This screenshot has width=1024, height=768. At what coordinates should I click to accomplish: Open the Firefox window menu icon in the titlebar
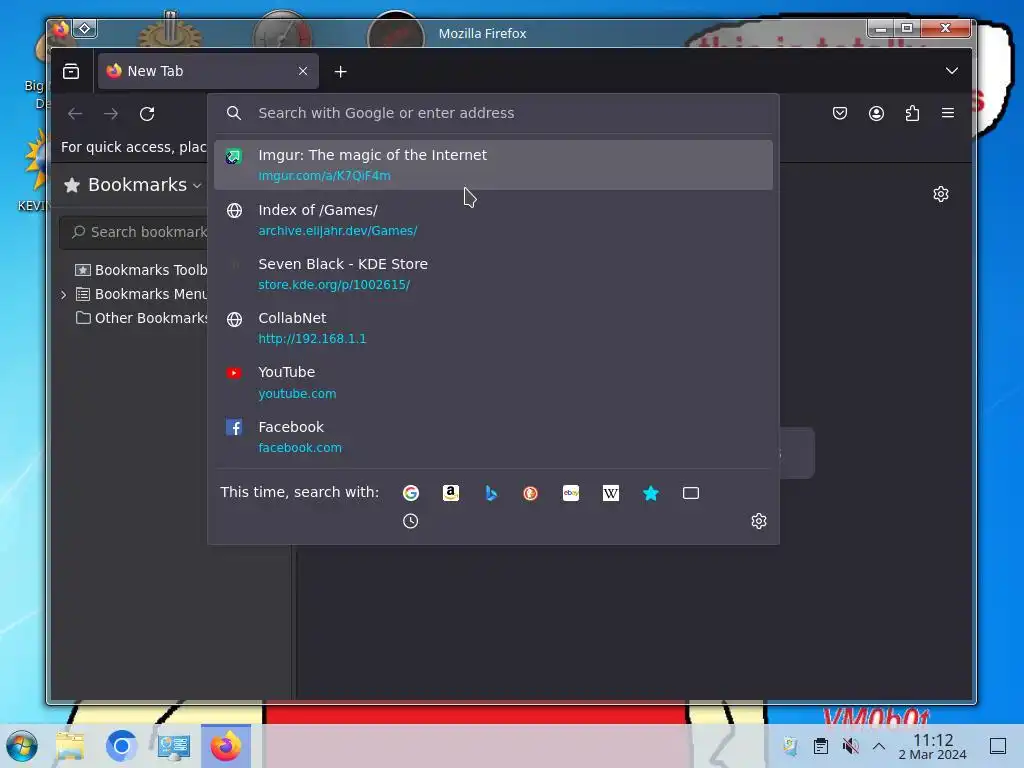pos(61,28)
